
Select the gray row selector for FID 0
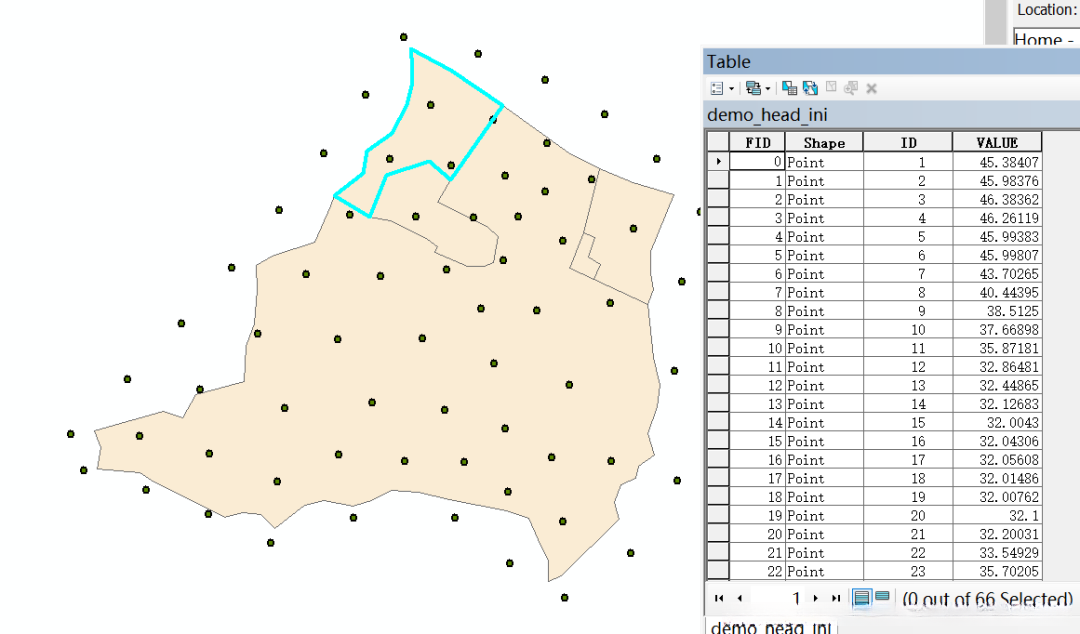point(717,162)
